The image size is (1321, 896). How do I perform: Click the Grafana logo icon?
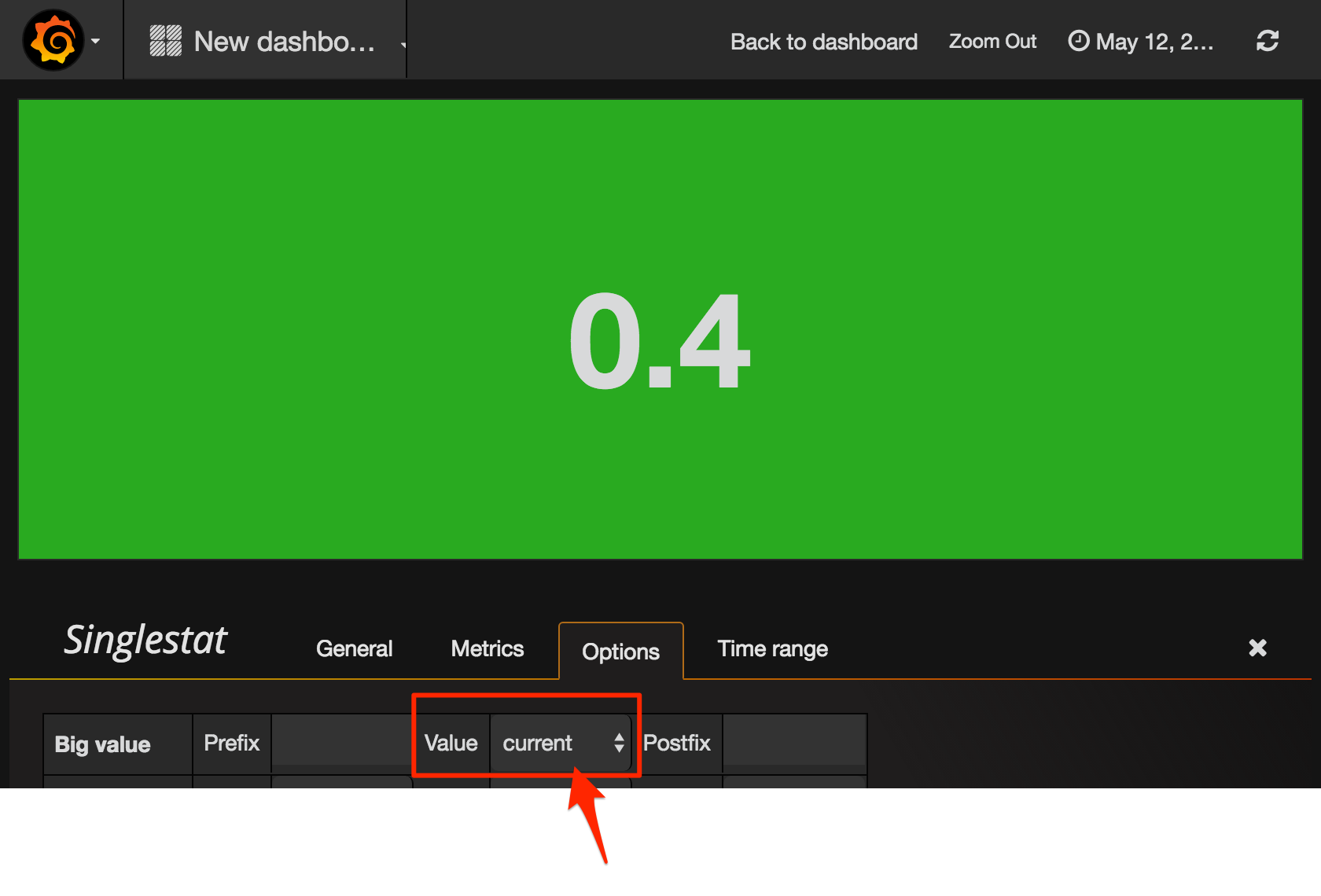[53, 40]
